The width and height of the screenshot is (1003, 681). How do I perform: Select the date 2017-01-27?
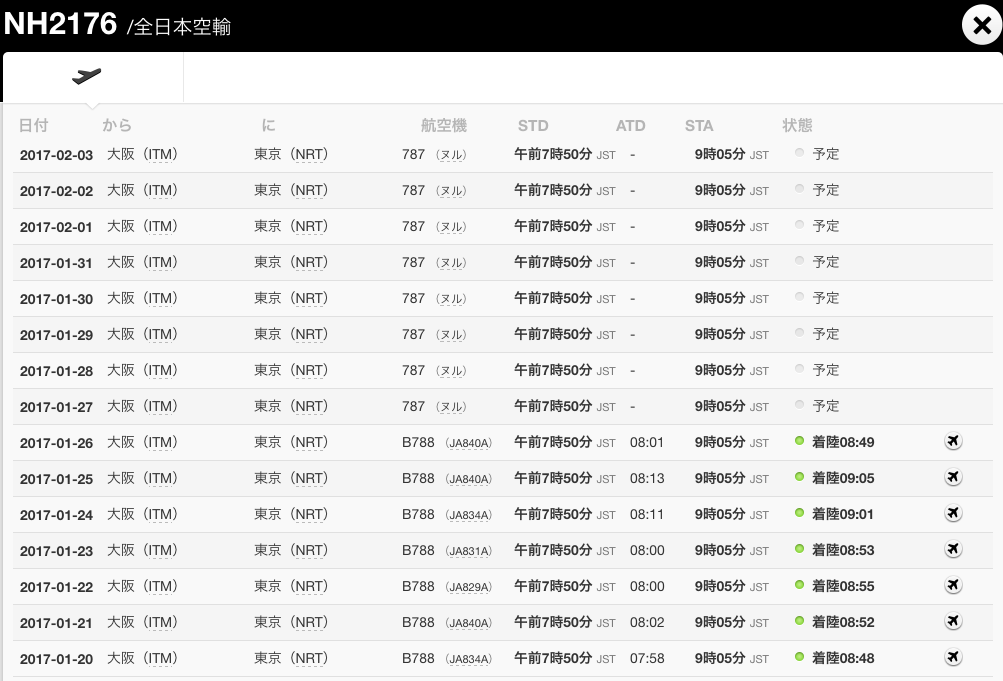point(56,407)
